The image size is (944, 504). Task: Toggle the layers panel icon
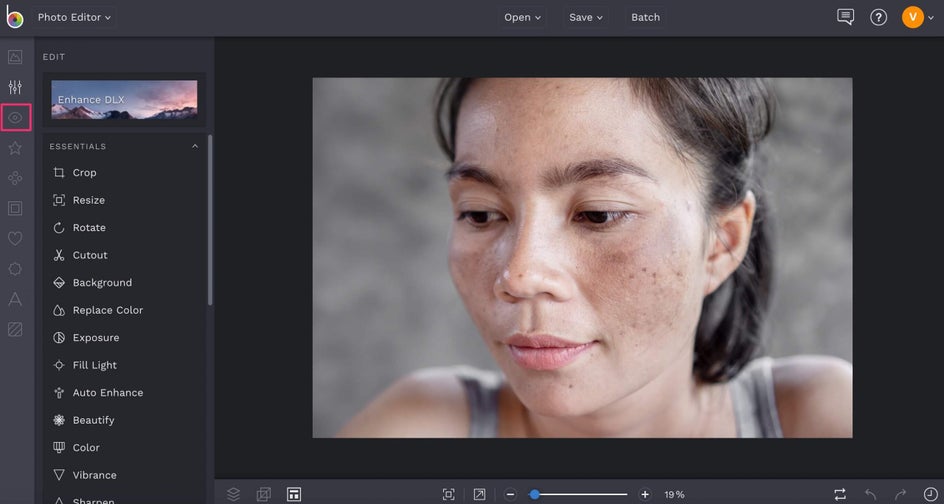pyautogui.click(x=233, y=494)
